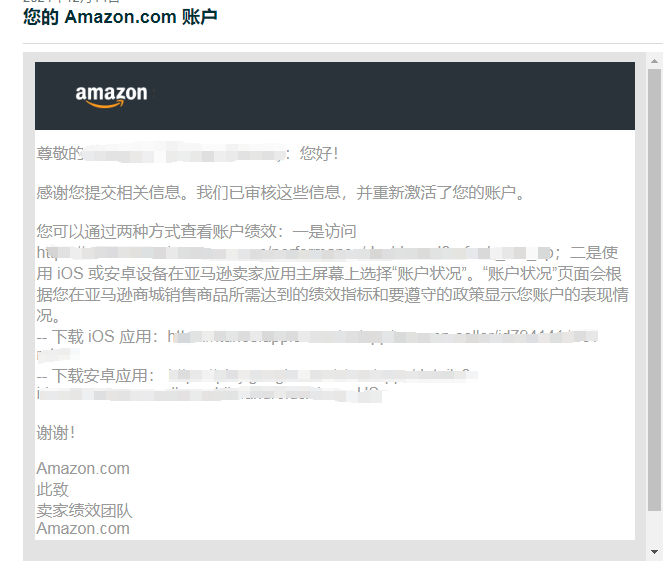The image size is (666, 574).
Task: Open the iOS app download link
Action: (382, 337)
